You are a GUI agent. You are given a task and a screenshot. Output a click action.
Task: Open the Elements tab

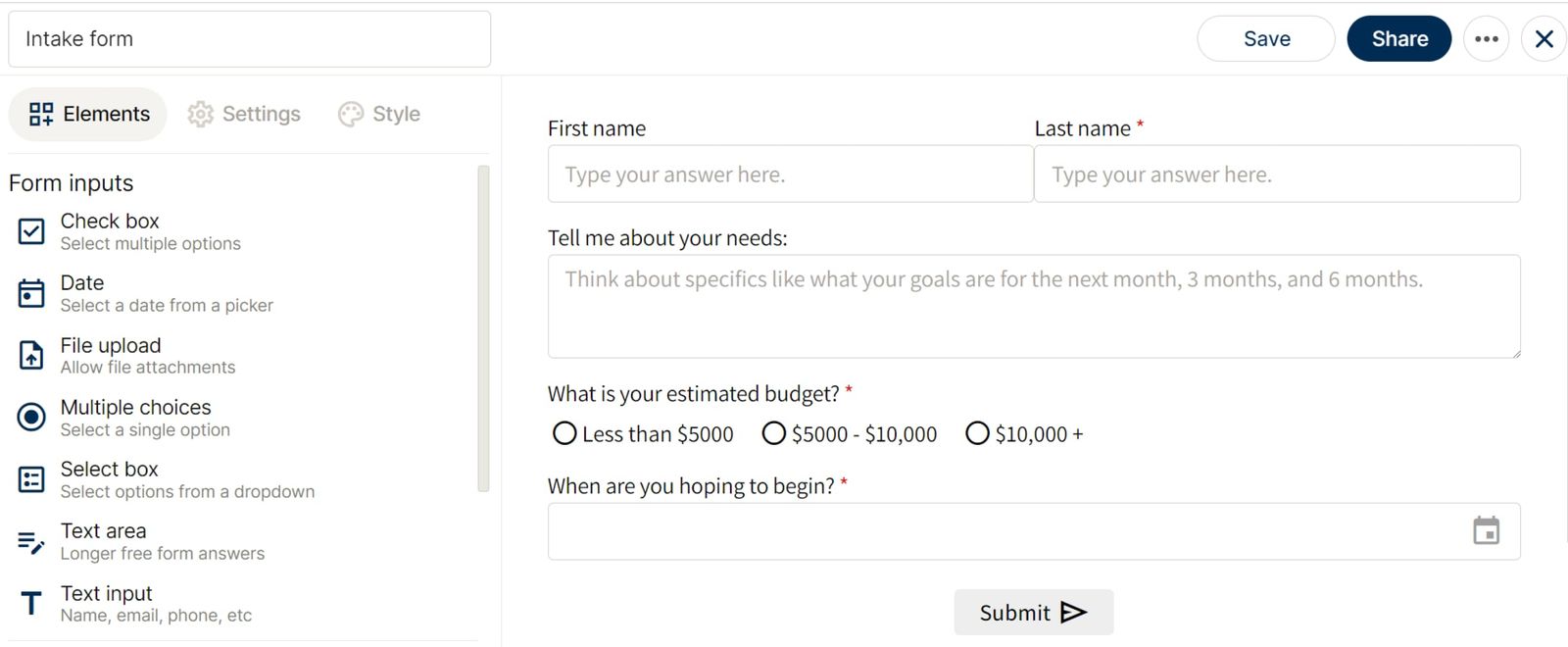[x=88, y=114]
